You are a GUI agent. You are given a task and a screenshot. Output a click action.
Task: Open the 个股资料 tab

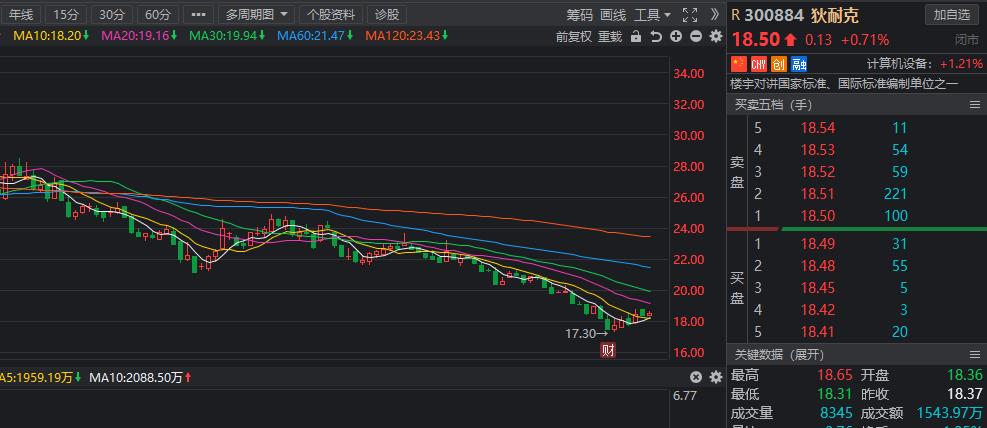point(331,14)
